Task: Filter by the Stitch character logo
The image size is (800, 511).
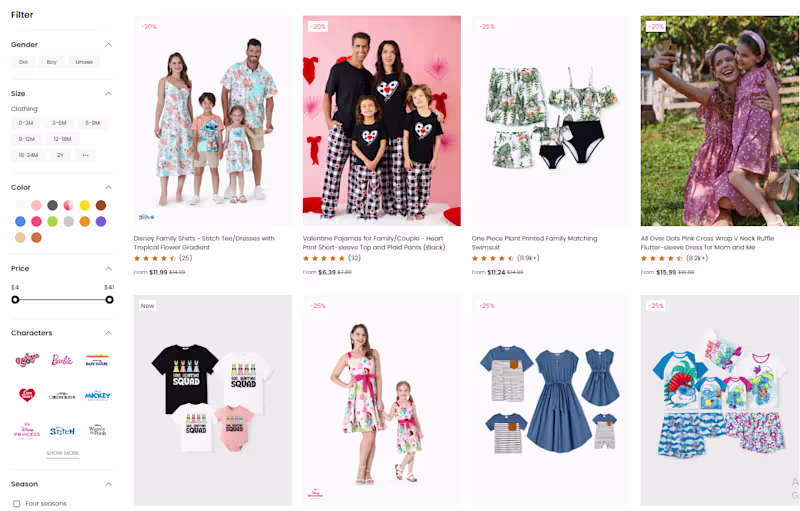Action: [62, 430]
